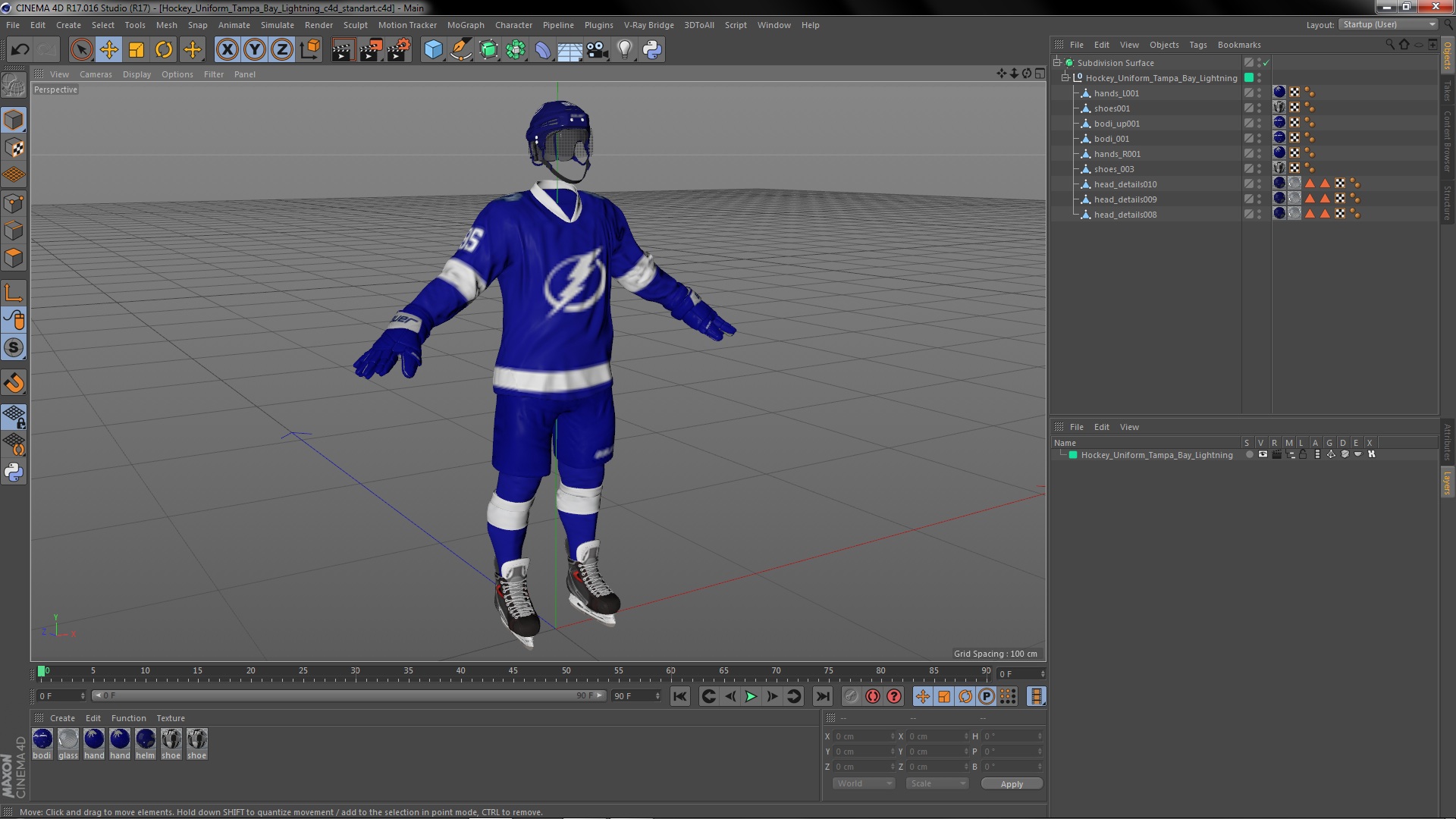Click Make Editable icon

pyautogui.click(x=14, y=85)
